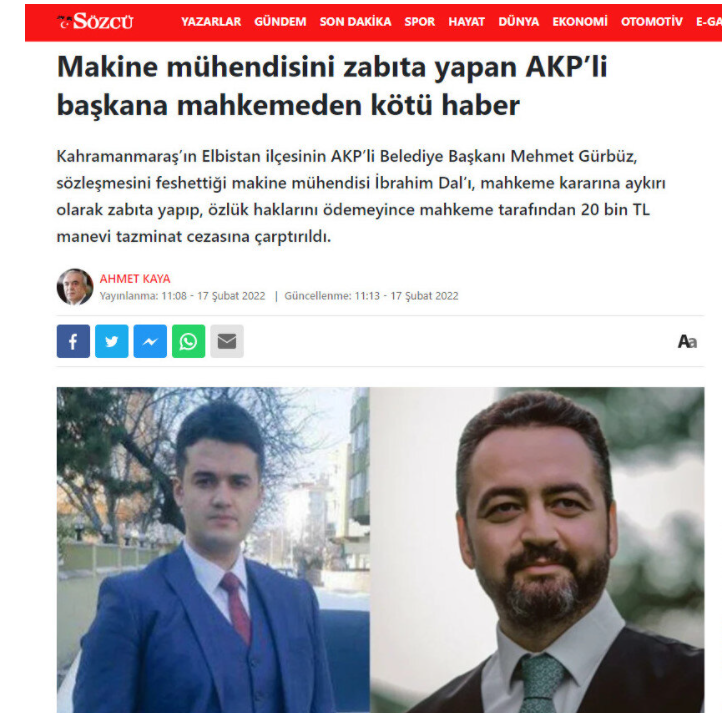Open the DÜNYA section
Screen dimensions: 722x713
(x=518, y=22)
